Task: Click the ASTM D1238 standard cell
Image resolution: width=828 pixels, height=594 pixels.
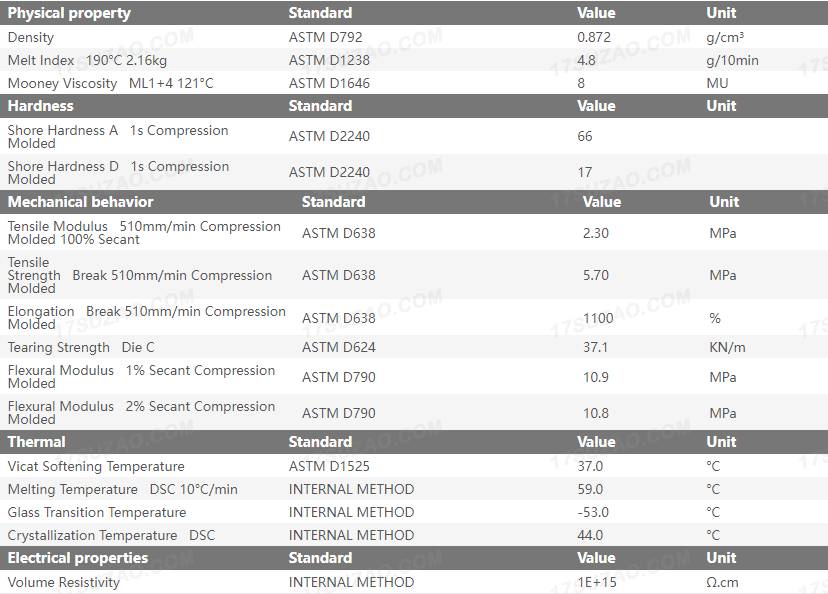Action: click(x=329, y=60)
